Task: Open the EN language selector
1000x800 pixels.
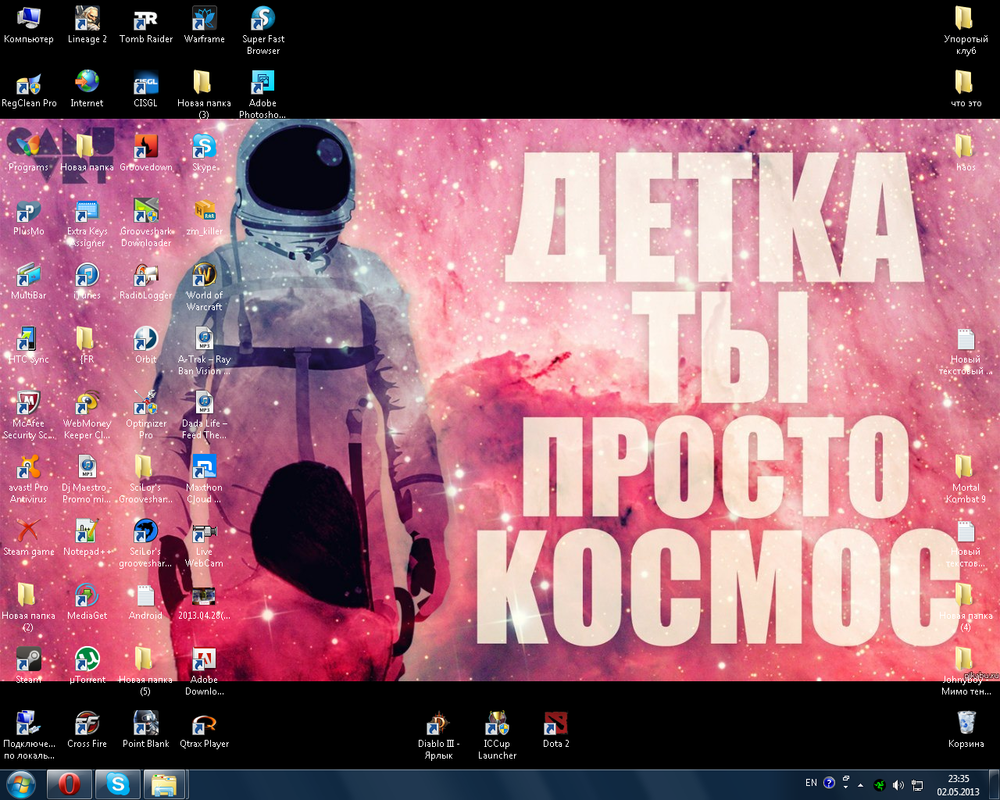Action: [812, 784]
